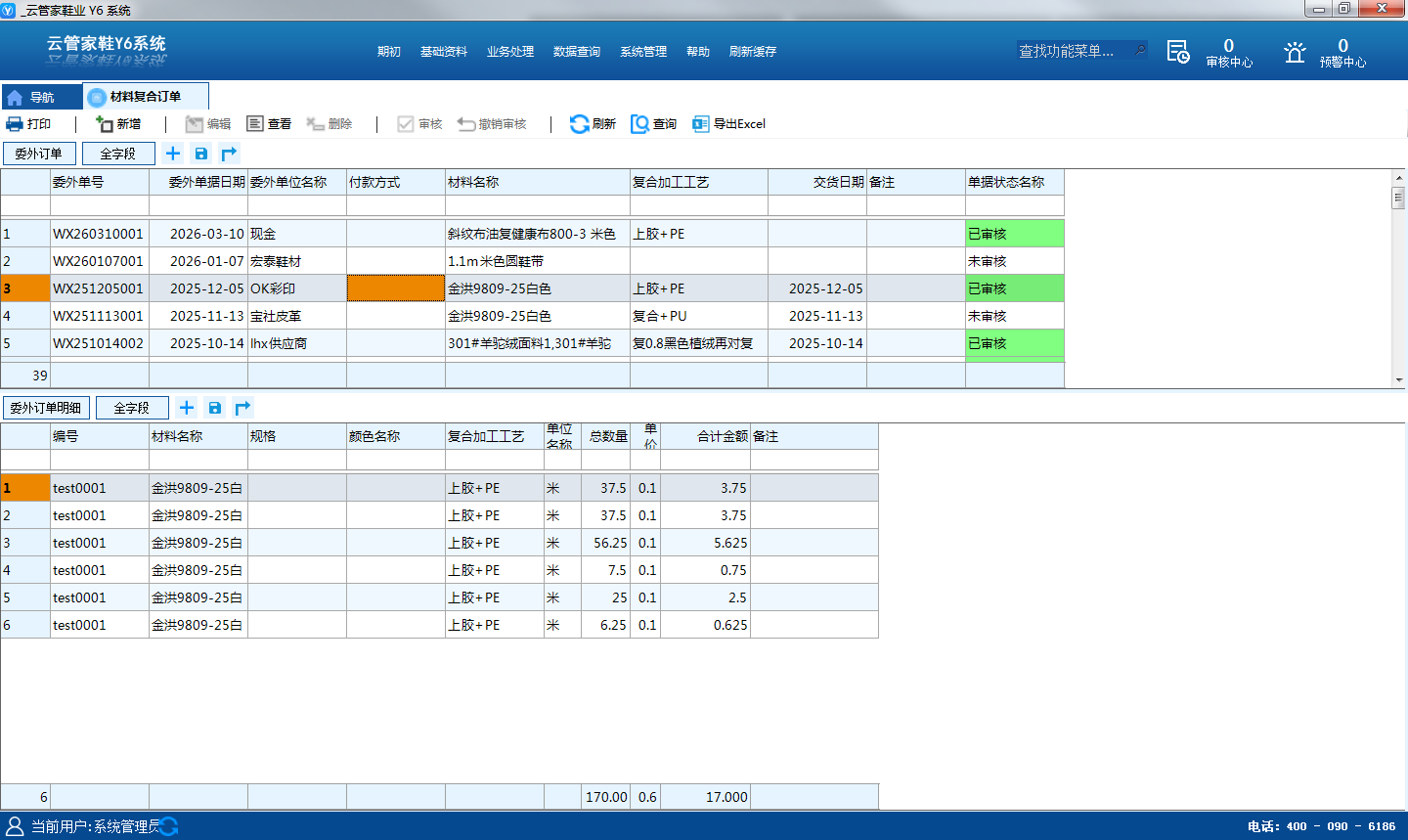Open the 基础资料 menu

[x=444, y=52]
